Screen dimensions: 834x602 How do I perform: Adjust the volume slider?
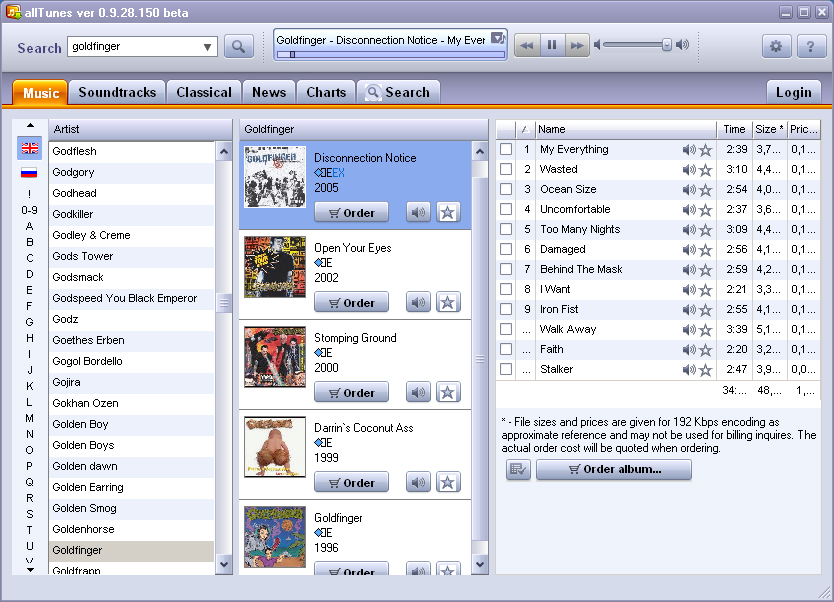(666, 45)
